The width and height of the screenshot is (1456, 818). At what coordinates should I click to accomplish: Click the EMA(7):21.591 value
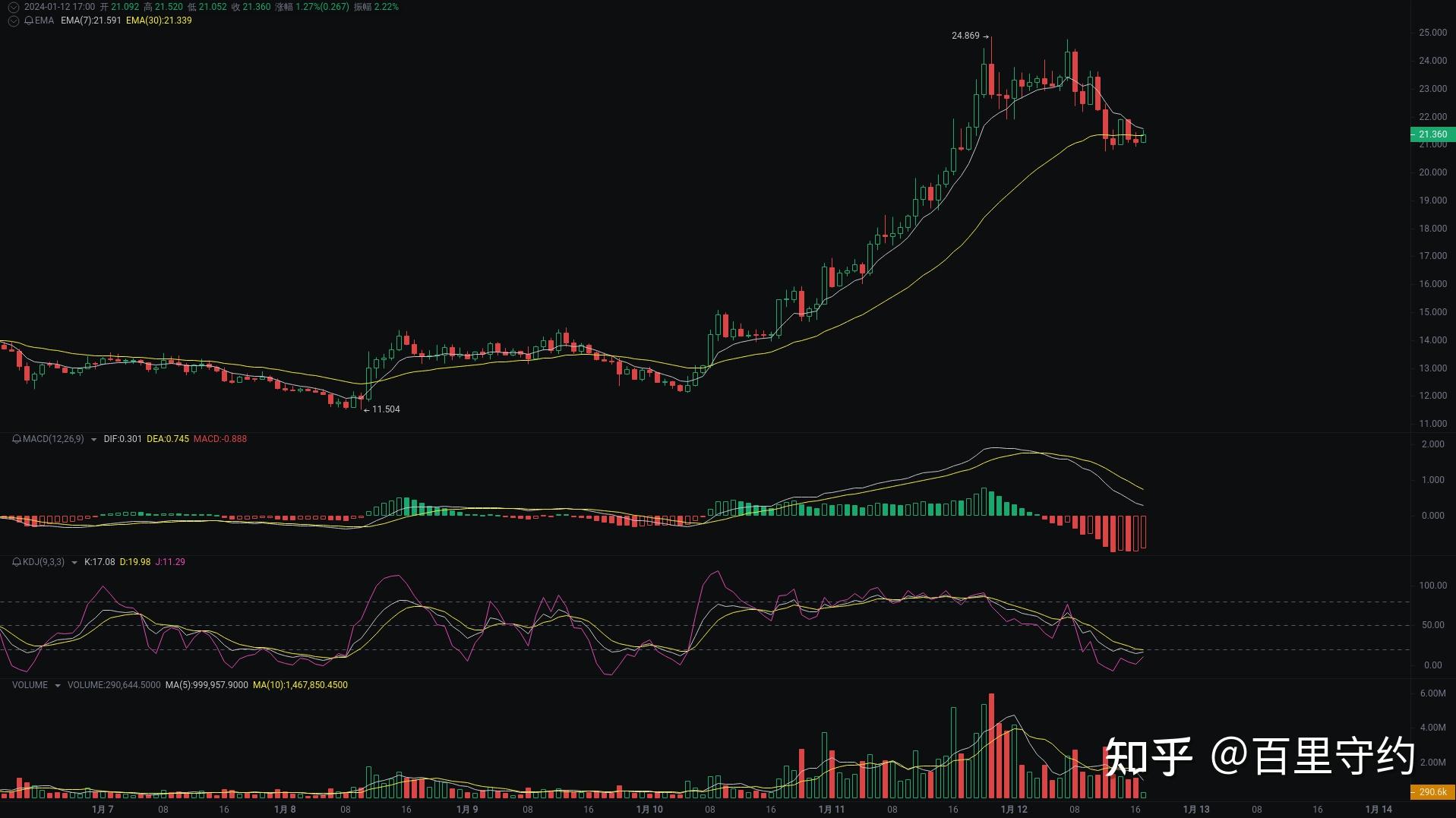(x=91, y=21)
